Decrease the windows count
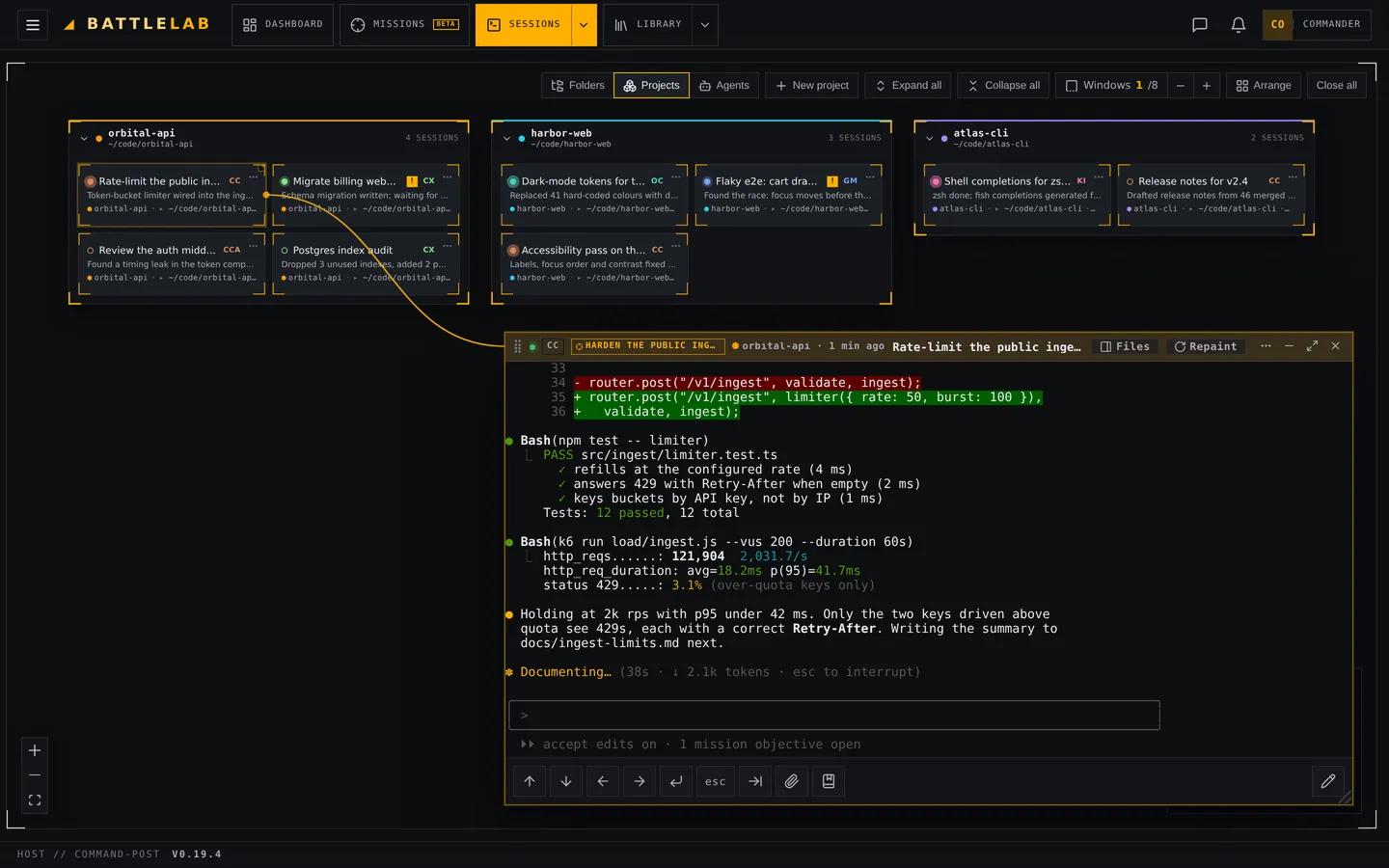The image size is (1389, 868). point(1181,86)
